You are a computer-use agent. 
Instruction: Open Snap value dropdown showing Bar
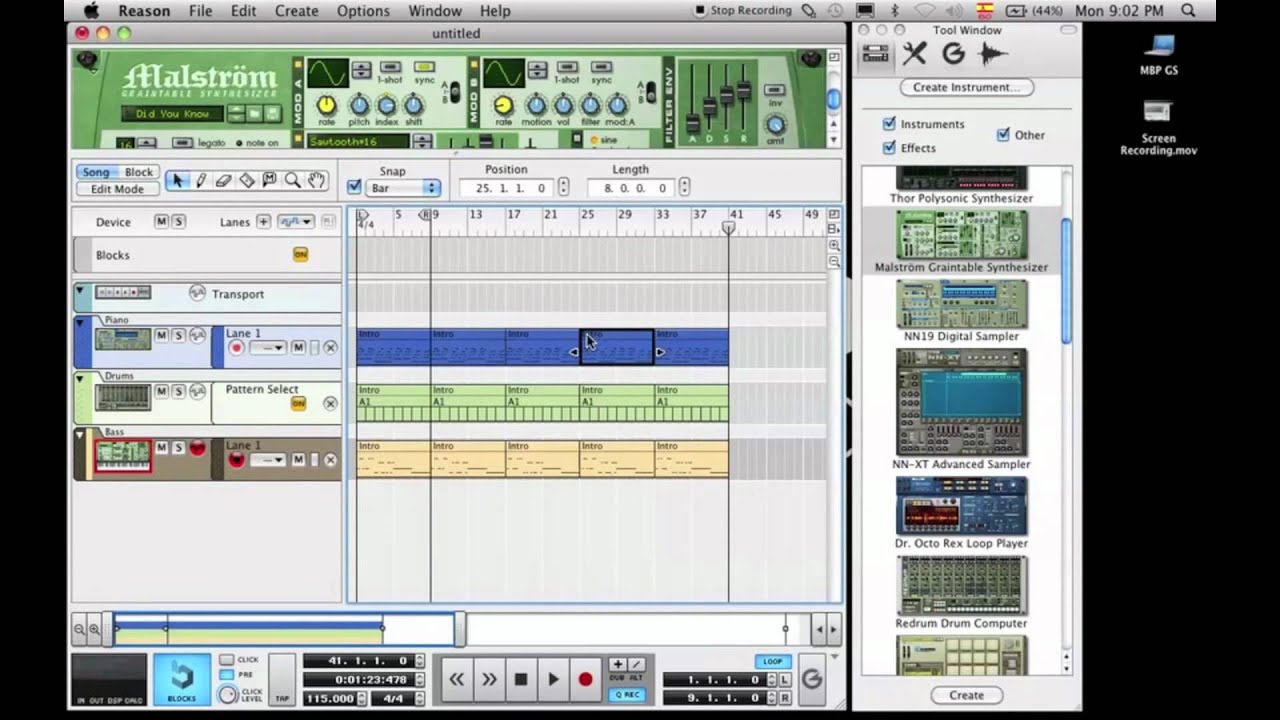pyautogui.click(x=404, y=188)
